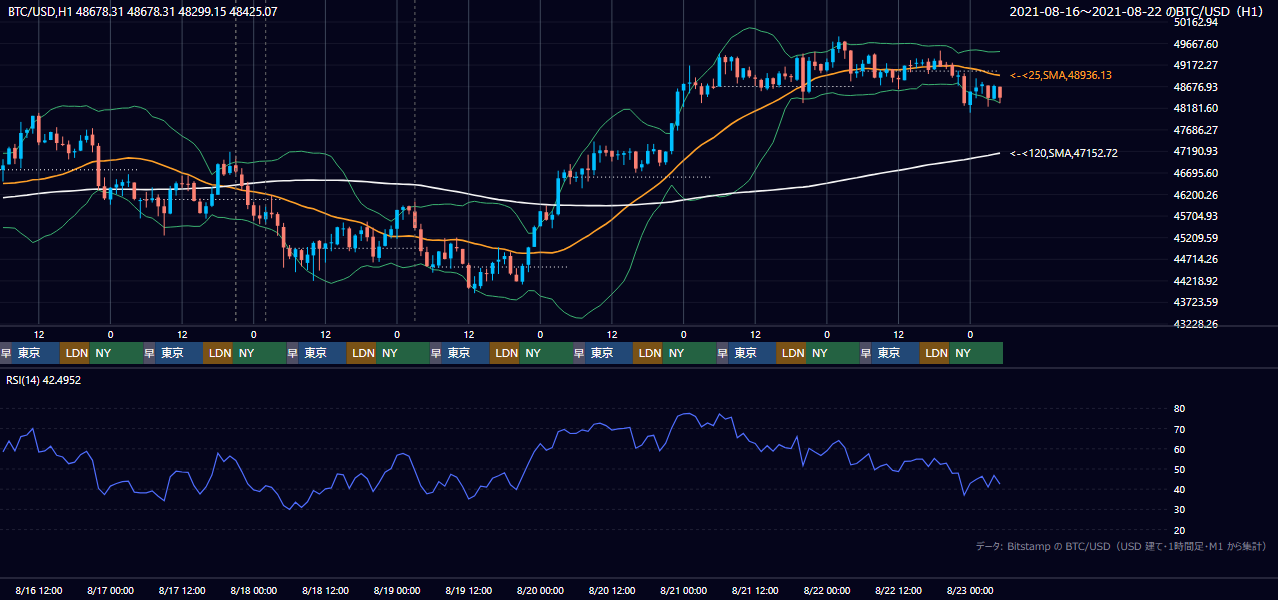Select the 8/22 12:00 time label

click(899, 590)
